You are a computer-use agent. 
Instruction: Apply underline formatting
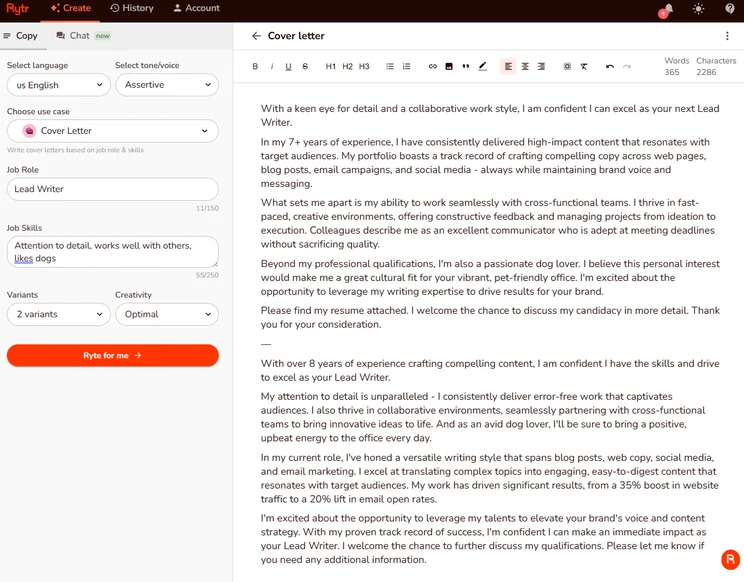point(288,66)
